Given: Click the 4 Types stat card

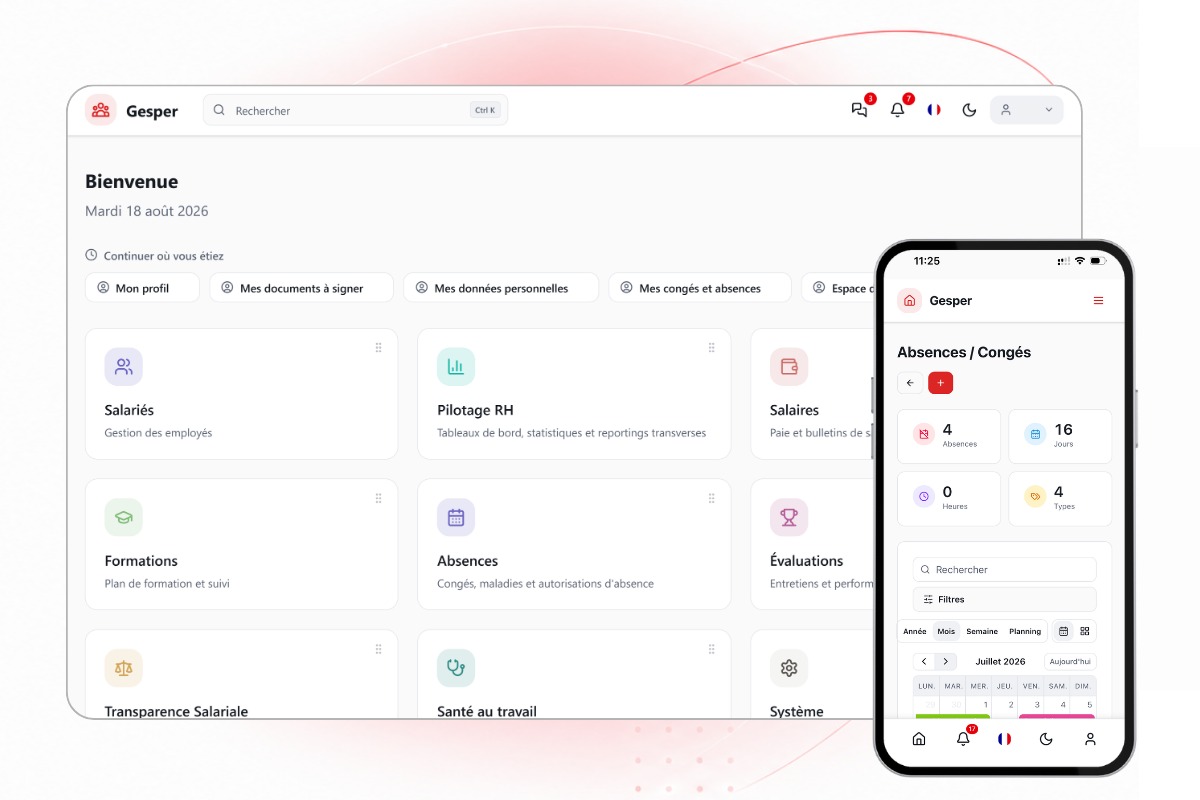Looking at the screenshot, I should tap(1060, 498).
